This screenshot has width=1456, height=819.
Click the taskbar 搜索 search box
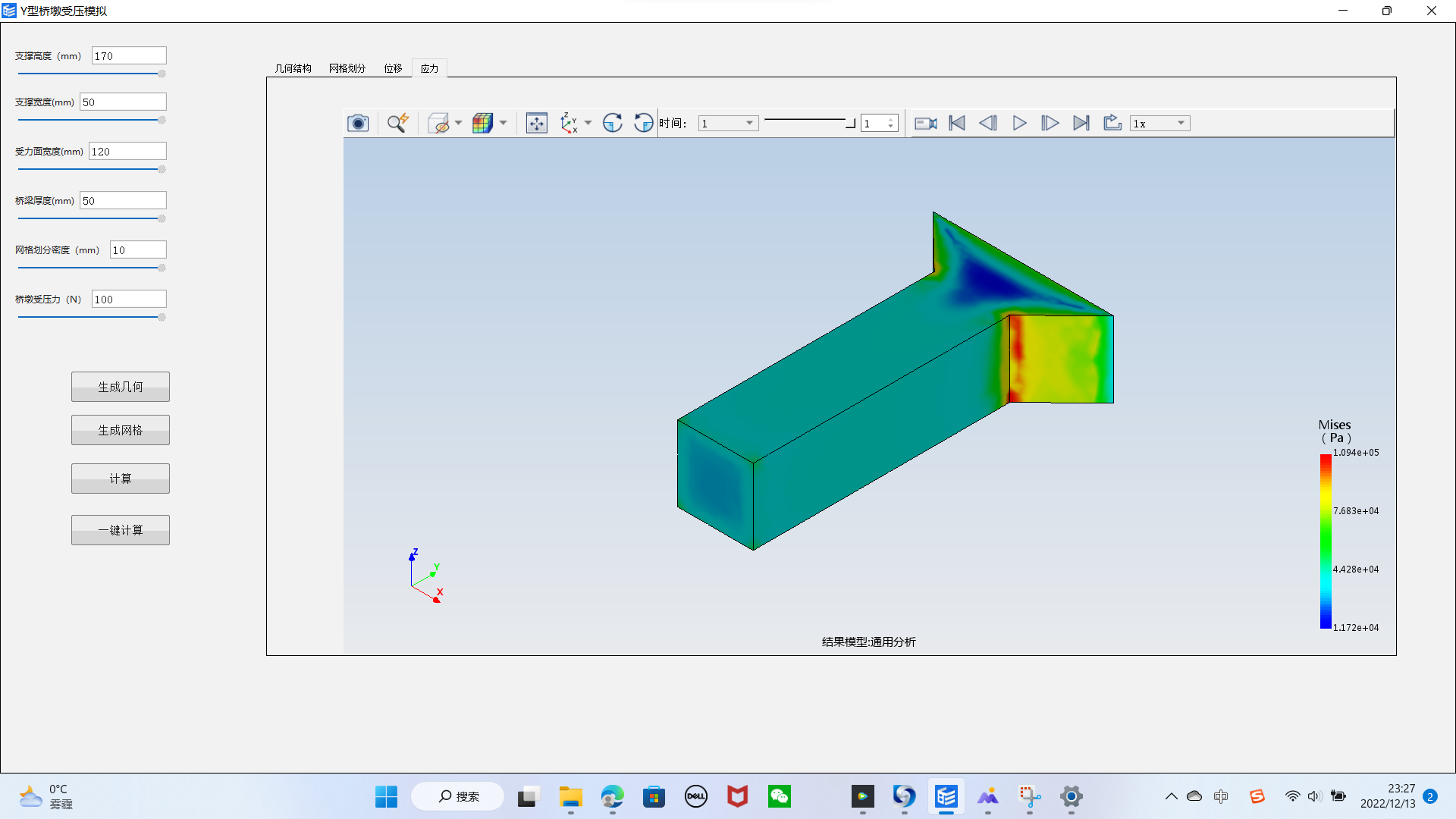tap(457, 796)
